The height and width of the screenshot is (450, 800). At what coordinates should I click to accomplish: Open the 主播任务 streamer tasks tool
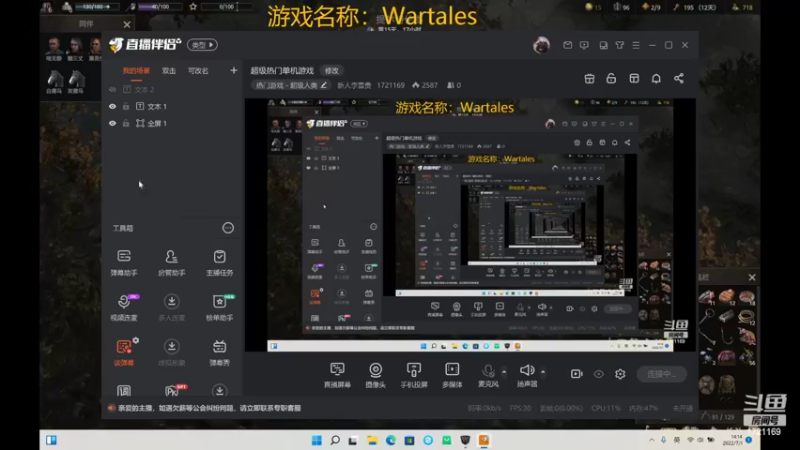click(219, 262)
